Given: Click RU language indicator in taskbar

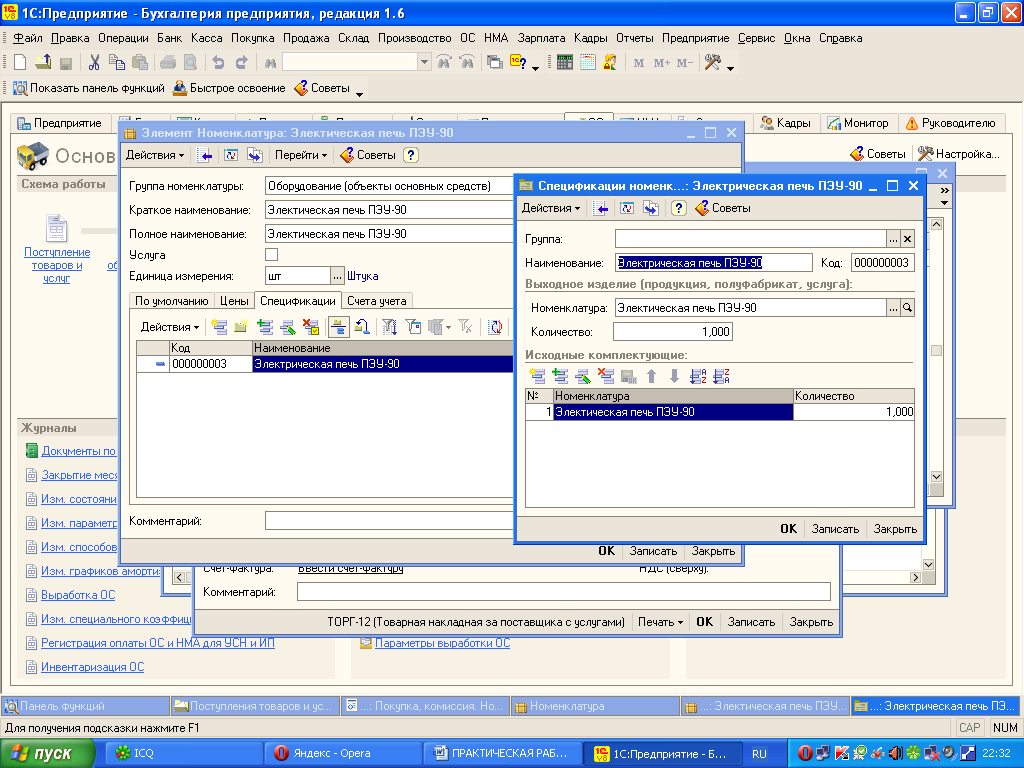Looking at the screenshot, I should click(759, 754).
